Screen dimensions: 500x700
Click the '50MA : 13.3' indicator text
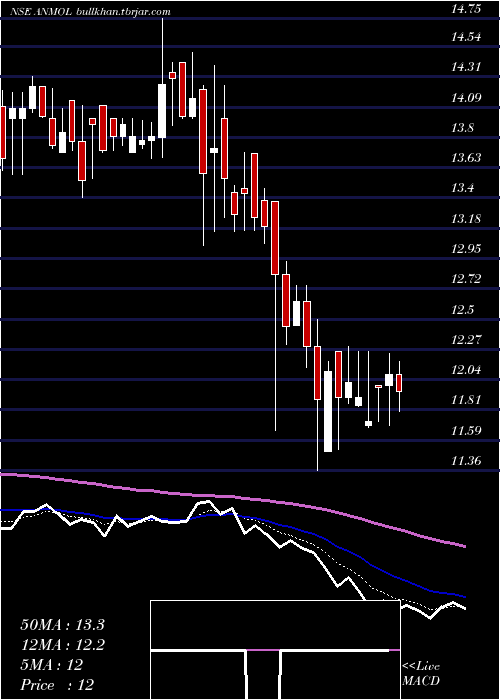62,625
